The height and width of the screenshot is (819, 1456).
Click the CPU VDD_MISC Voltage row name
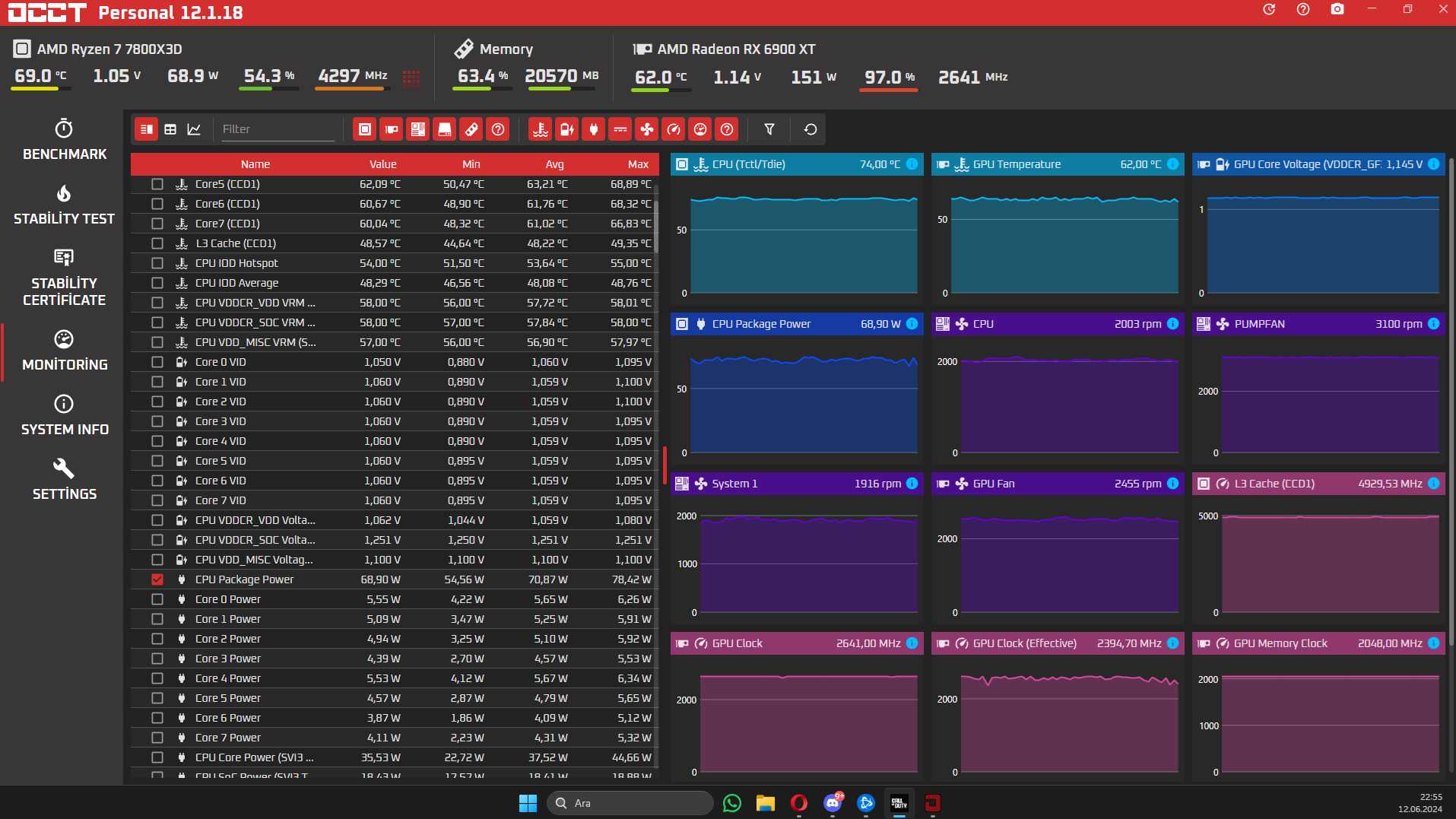(x=254, y=560)
